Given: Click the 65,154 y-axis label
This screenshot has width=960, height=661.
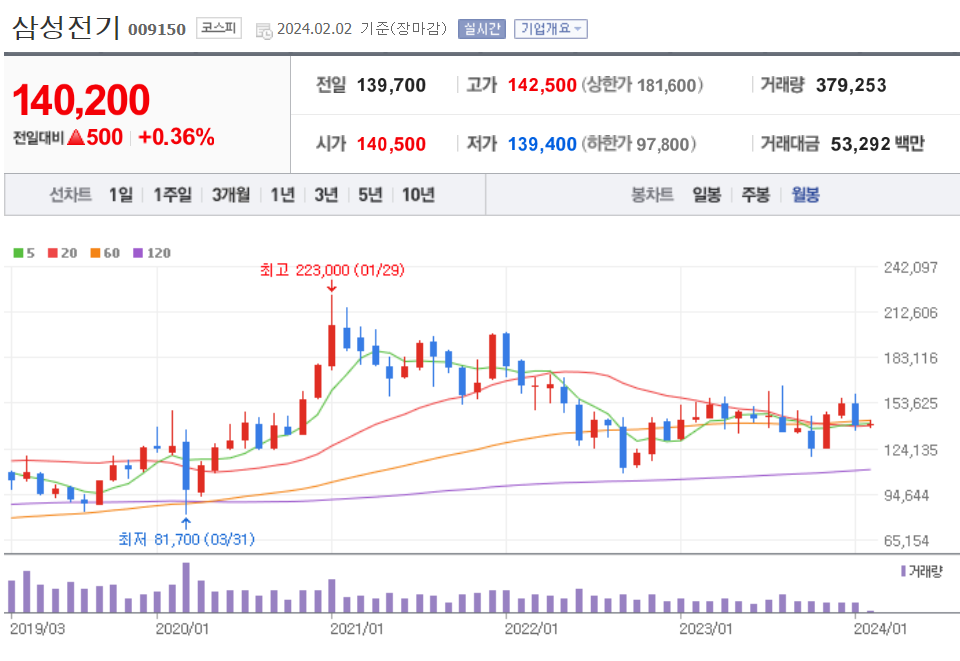Looking at the screenshot, I should coord(907,540).
